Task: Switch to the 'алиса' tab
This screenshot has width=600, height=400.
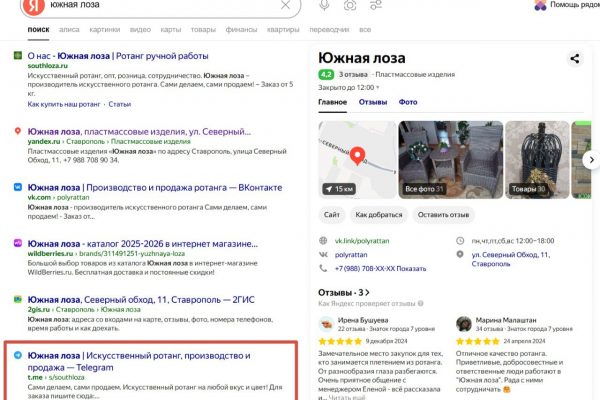Action: (x=69, y=29)
